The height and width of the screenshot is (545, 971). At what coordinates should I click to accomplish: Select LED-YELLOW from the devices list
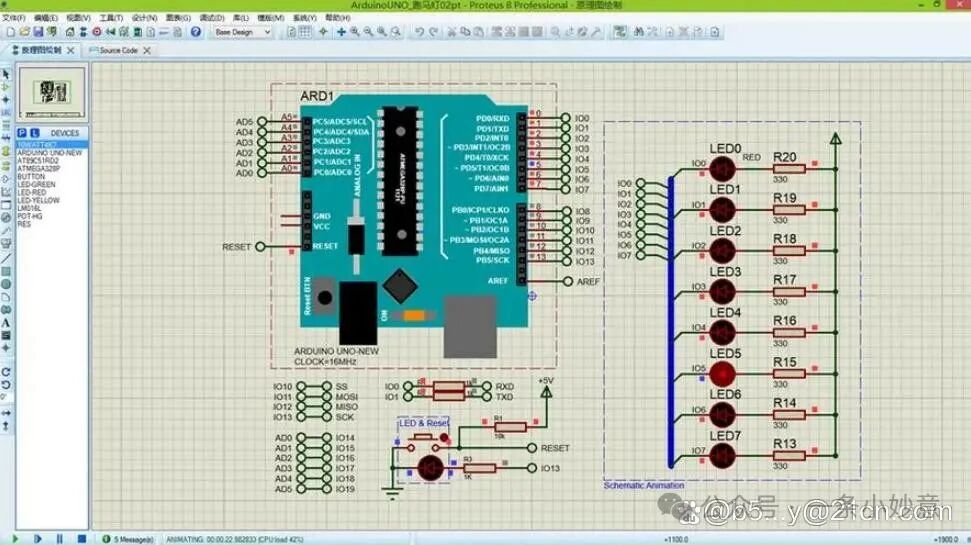click(x=38, y=200)
